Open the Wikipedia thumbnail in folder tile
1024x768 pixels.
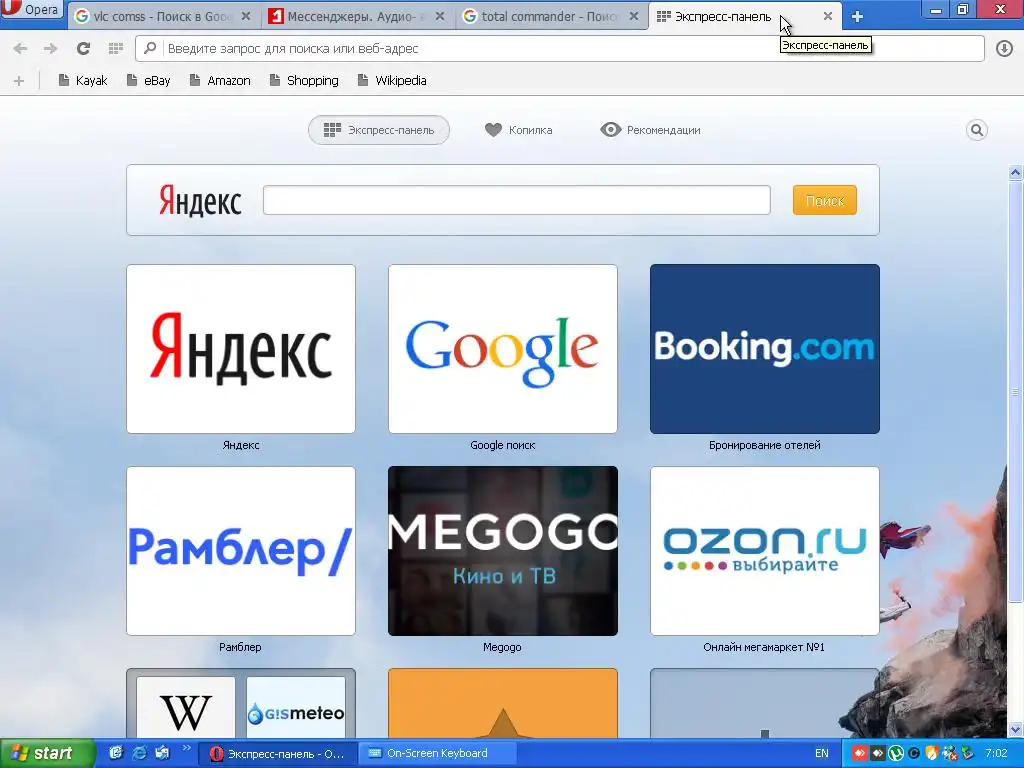pyautogui.click(x=186, y=708)
